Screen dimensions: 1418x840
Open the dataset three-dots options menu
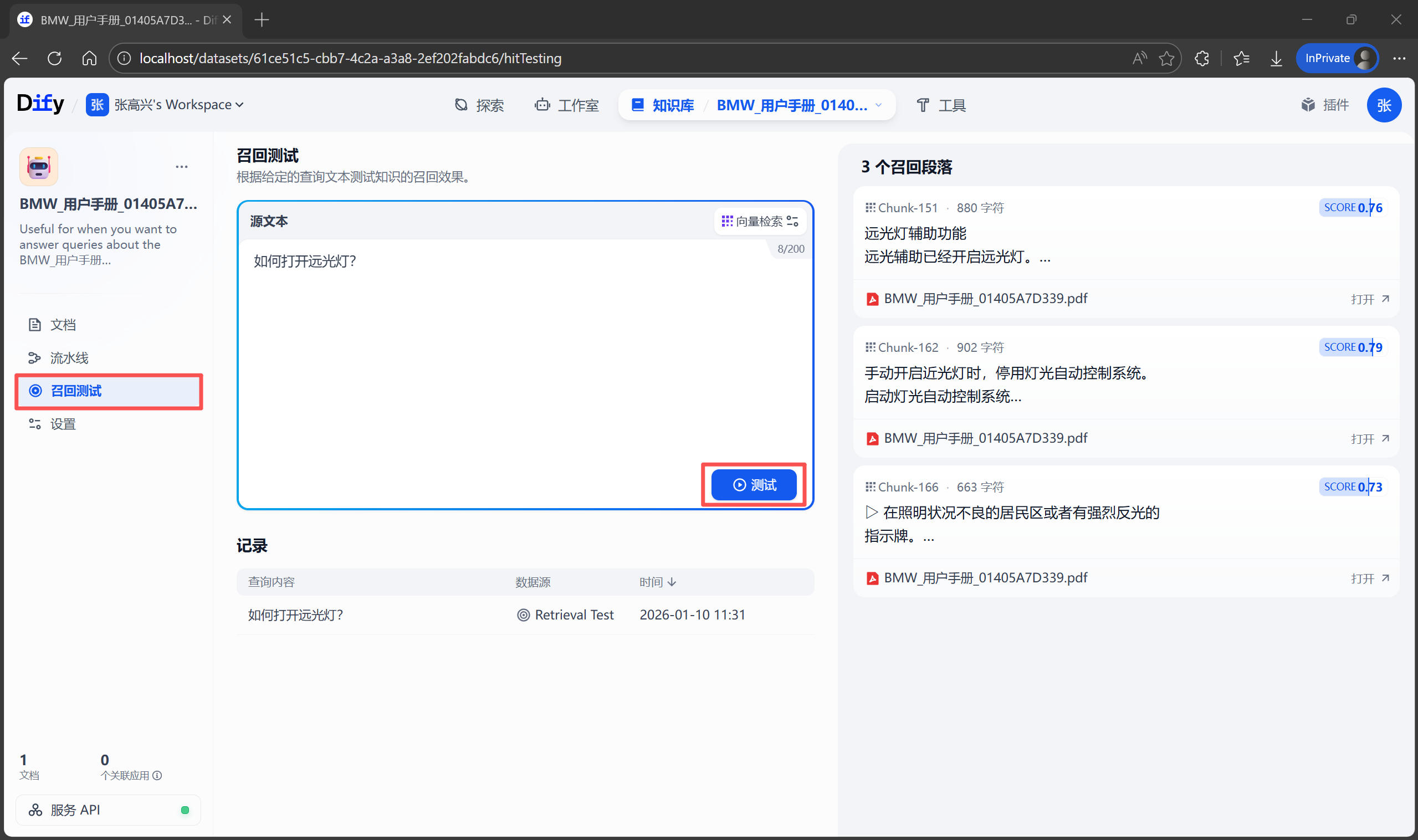(x=181, y=167)
